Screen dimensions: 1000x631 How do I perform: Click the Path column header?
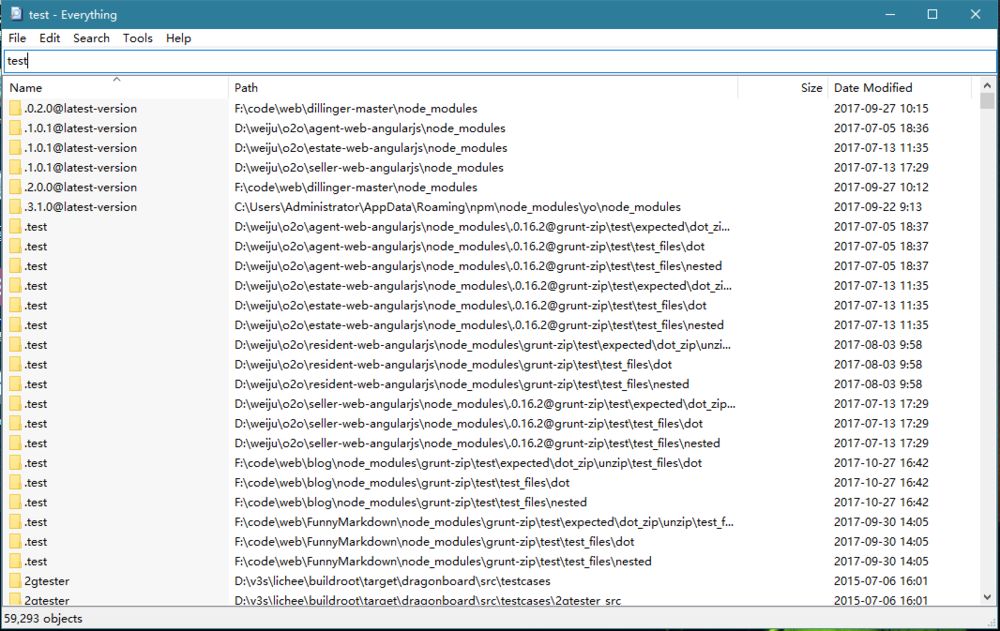point(246,87)
